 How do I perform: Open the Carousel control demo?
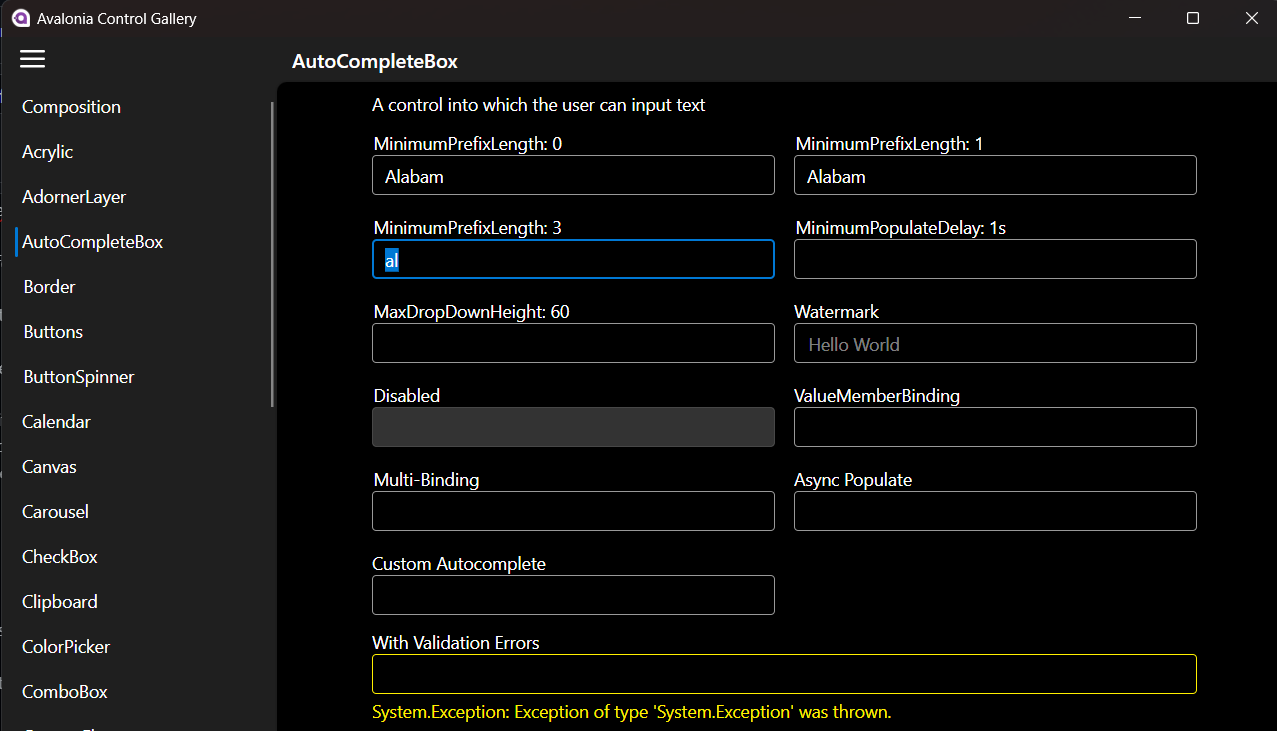click(x=54, y=511)
